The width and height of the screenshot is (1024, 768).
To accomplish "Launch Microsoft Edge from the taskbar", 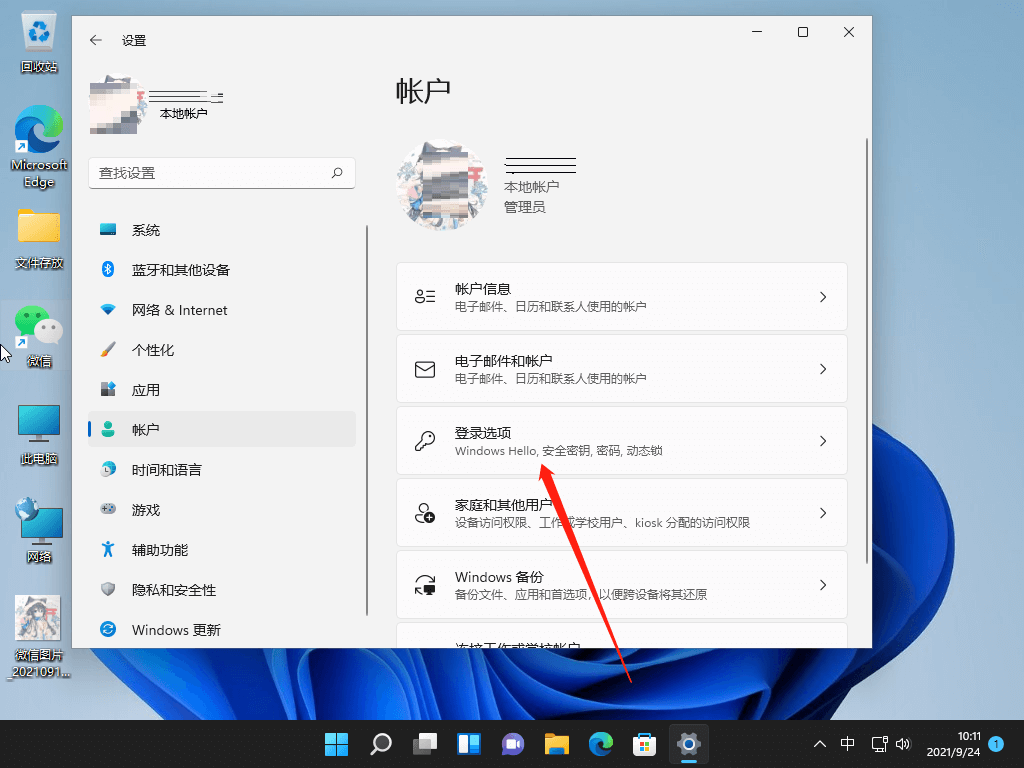I will pyautogui.click(x=600, y=744).
